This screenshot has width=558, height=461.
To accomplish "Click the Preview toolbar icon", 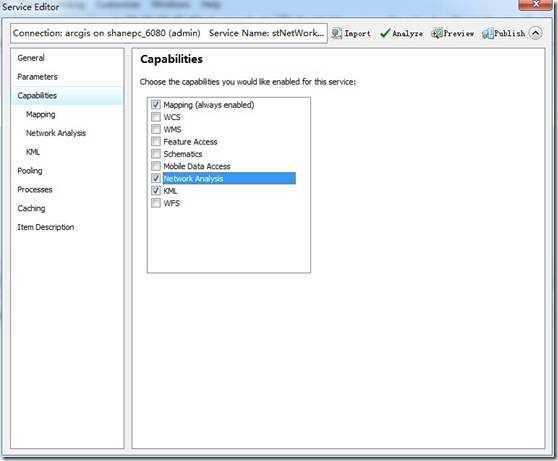I will 436,33.
